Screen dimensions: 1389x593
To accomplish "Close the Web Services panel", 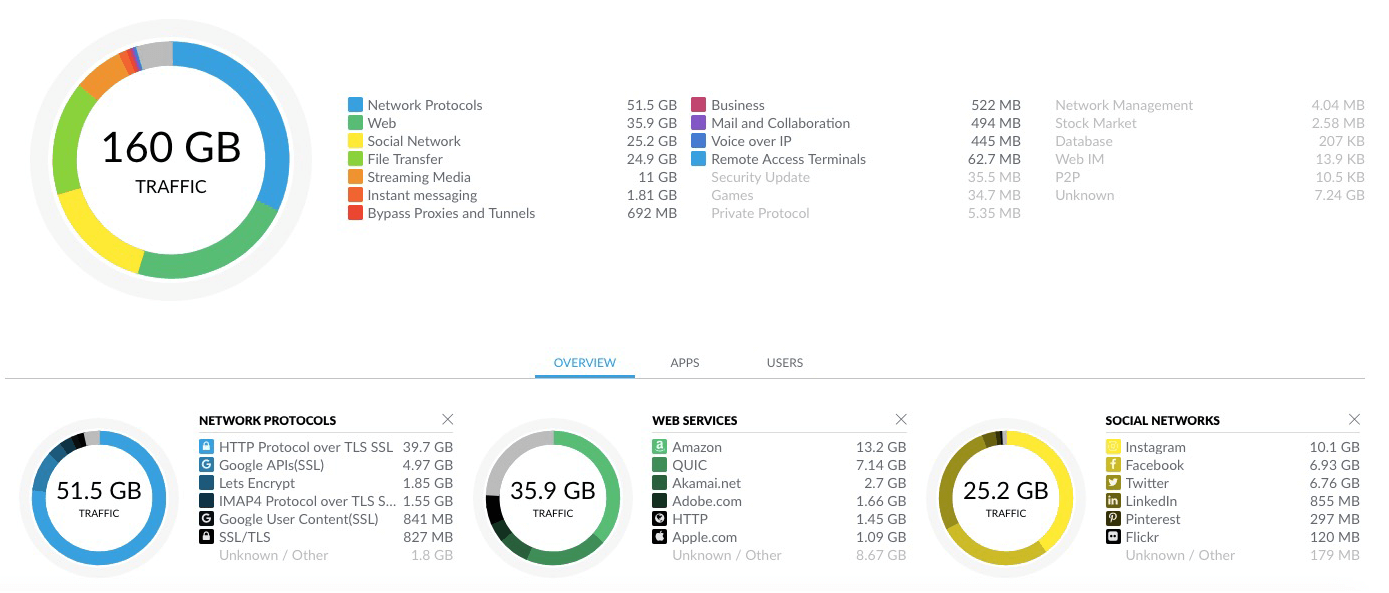I will pos(901,419).
